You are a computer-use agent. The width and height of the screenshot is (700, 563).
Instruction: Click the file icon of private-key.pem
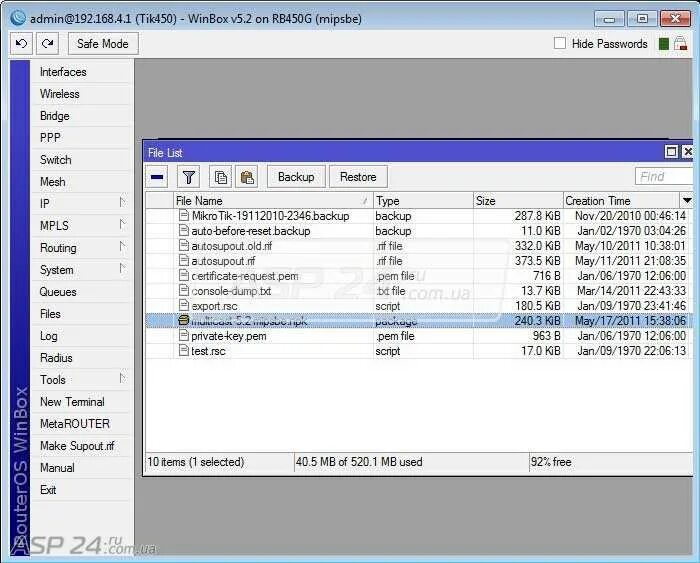pos(183,335)
